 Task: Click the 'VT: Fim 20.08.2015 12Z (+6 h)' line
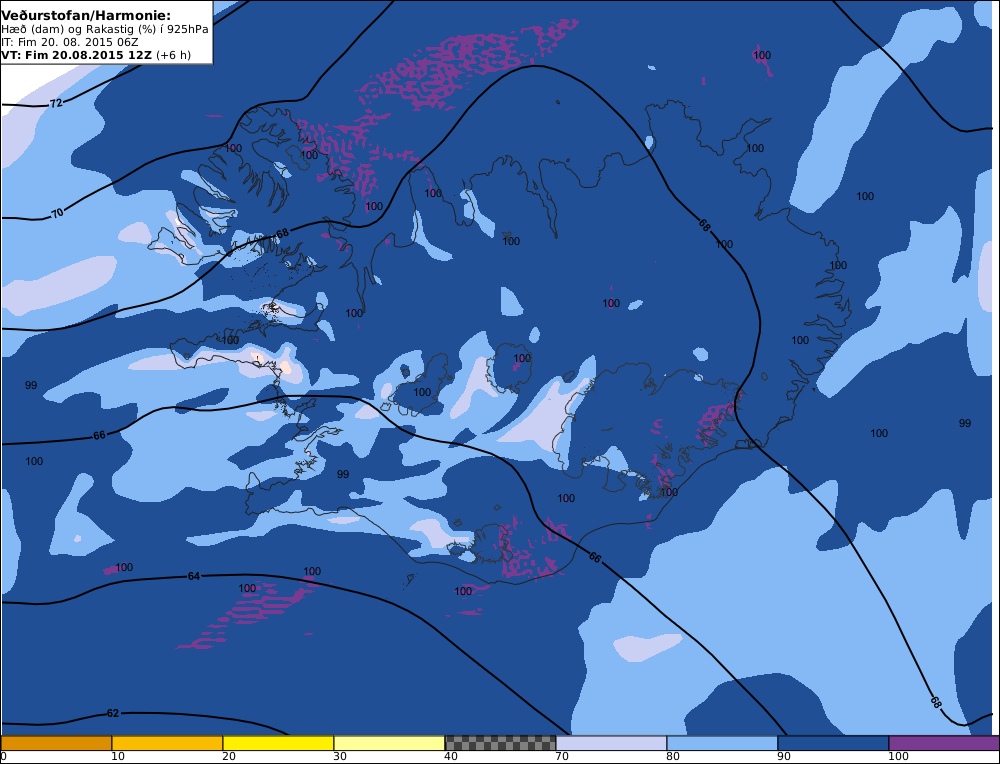96,55
